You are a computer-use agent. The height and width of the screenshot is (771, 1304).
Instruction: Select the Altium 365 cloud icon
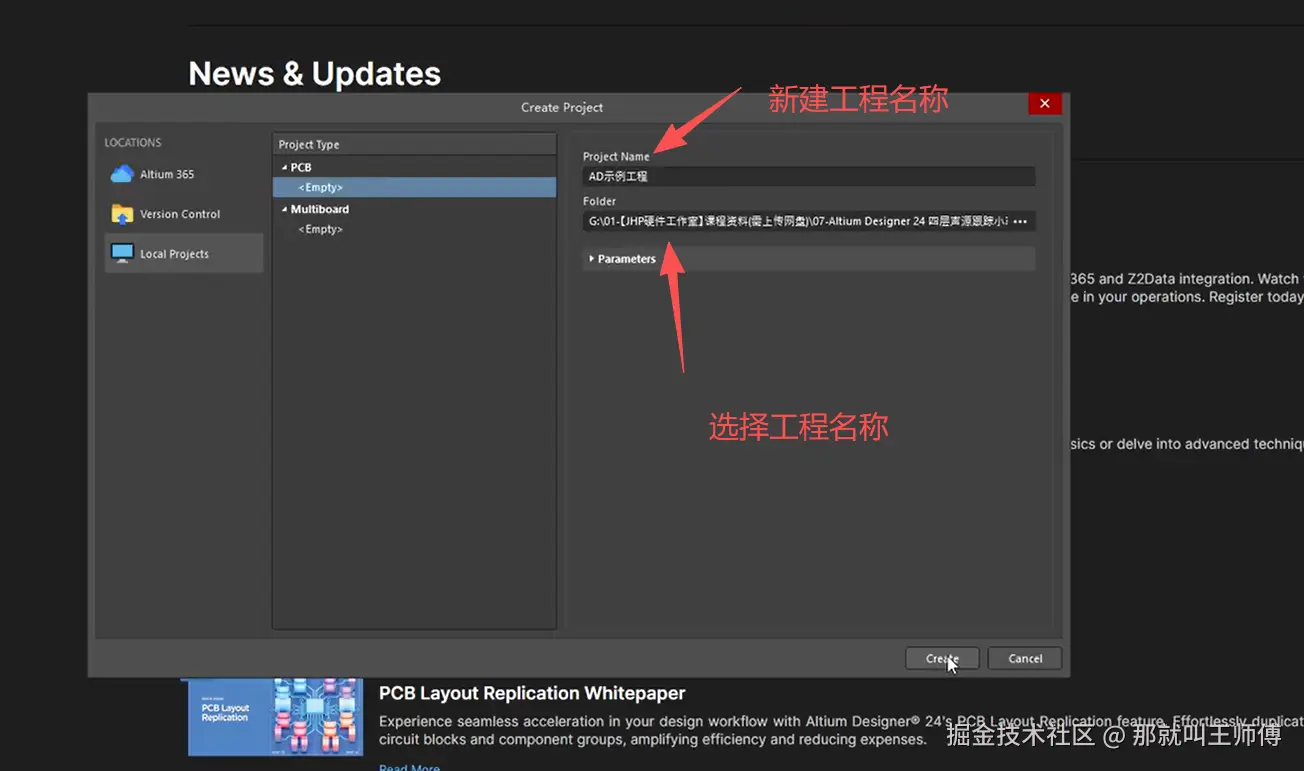point(122,174)
